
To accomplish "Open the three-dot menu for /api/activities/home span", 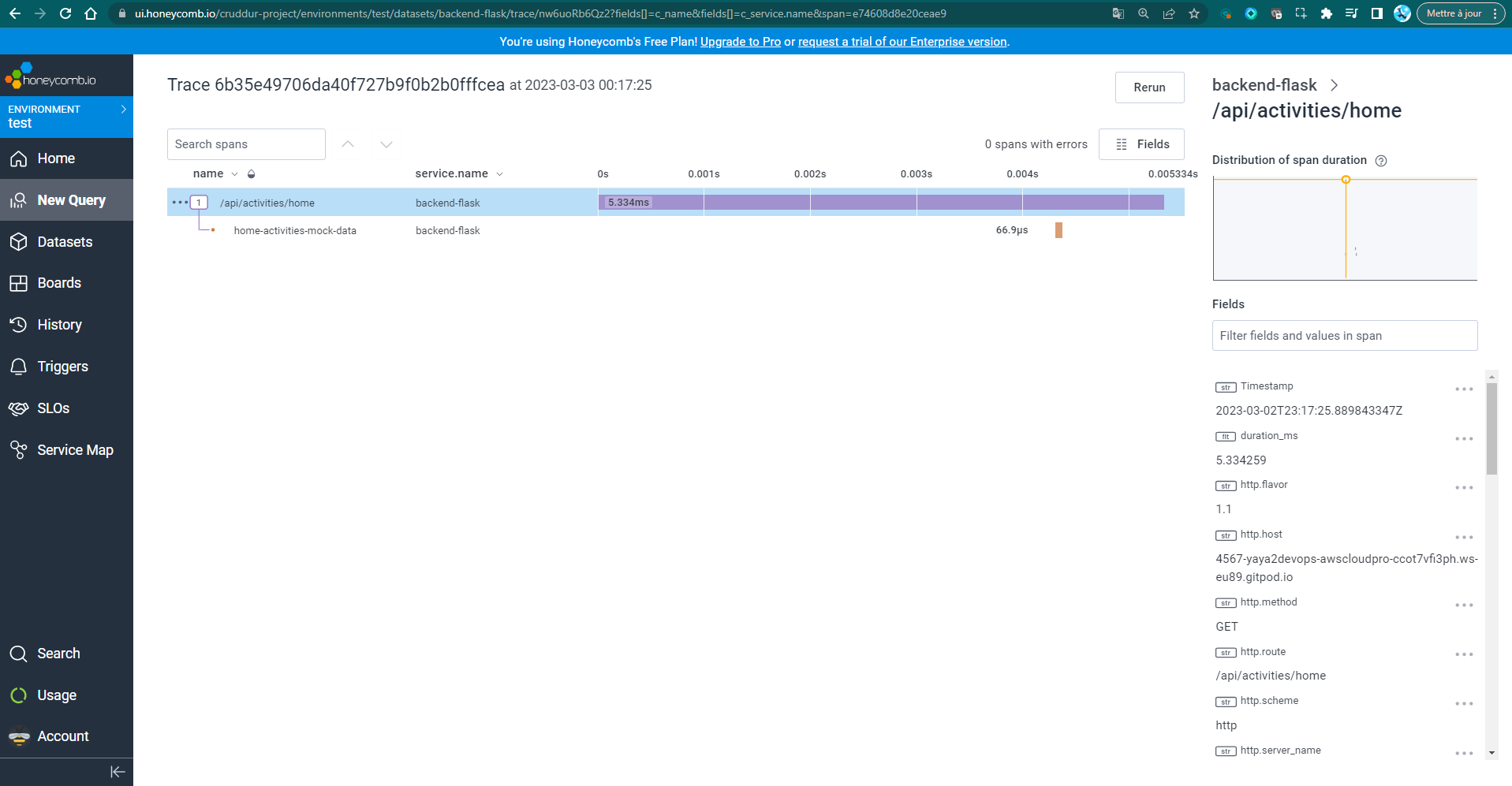I will [x=179, y=203].
